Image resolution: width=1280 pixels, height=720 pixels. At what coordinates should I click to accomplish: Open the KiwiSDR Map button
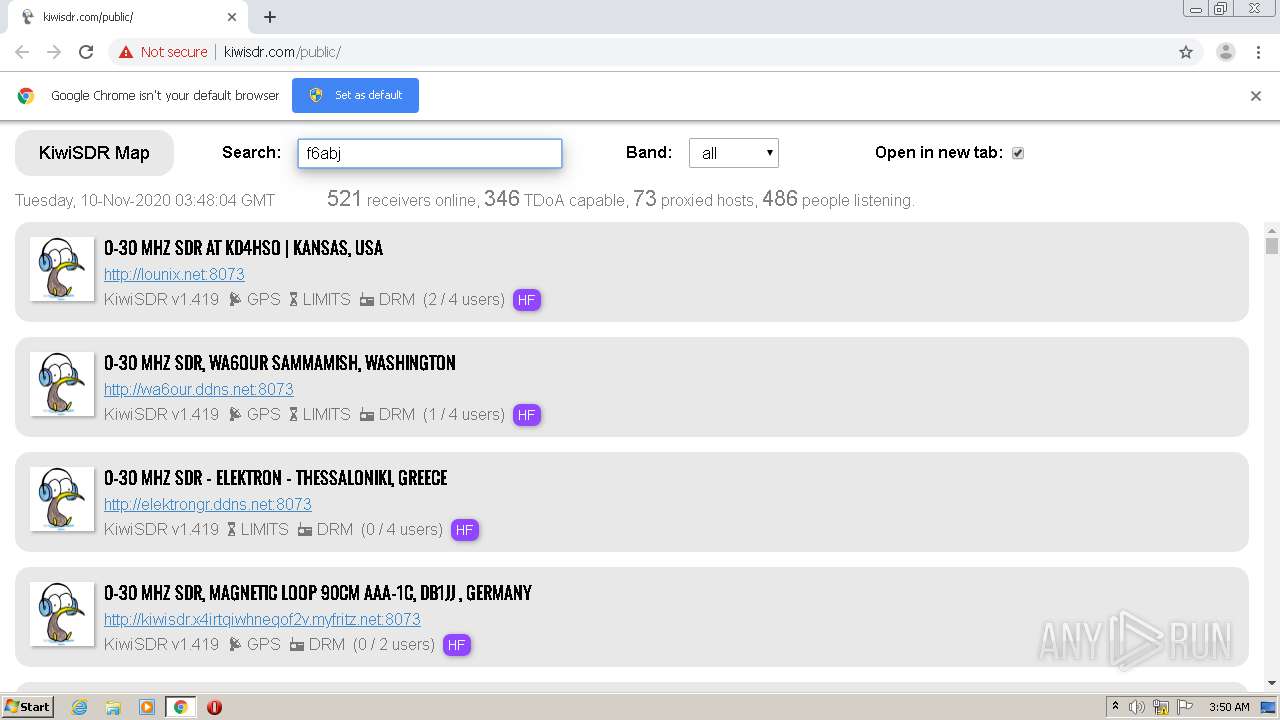[x=94, y=153]
